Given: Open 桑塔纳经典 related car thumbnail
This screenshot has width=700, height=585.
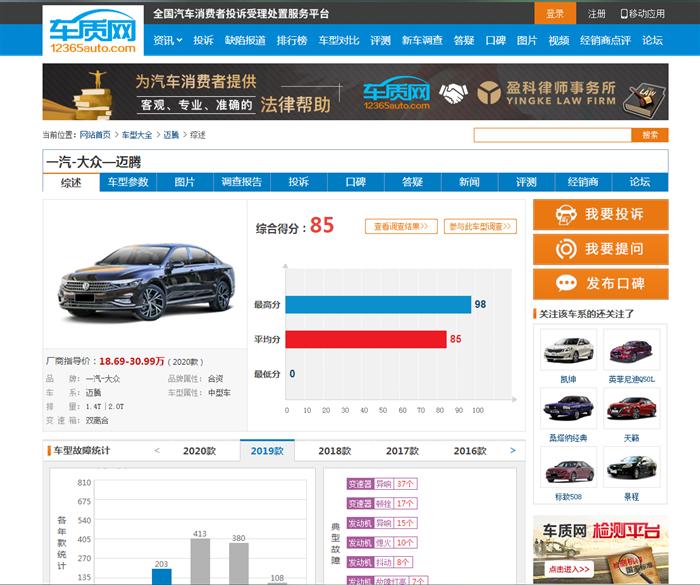Looking at the screenshot, I should (x=568, y=408).
